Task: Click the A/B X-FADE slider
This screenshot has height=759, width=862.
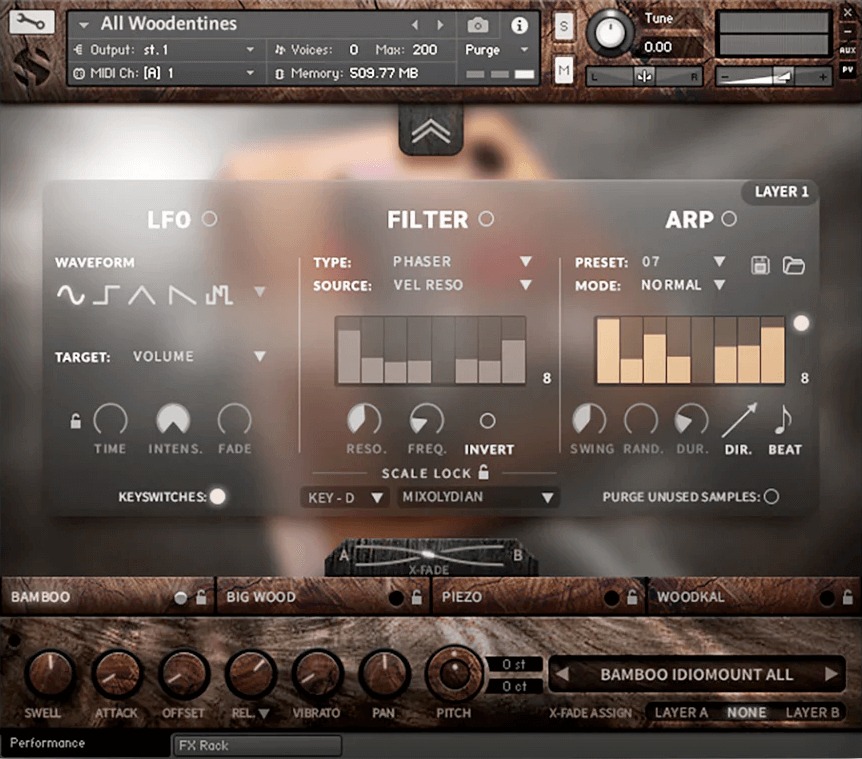Action: click(430, 554)
